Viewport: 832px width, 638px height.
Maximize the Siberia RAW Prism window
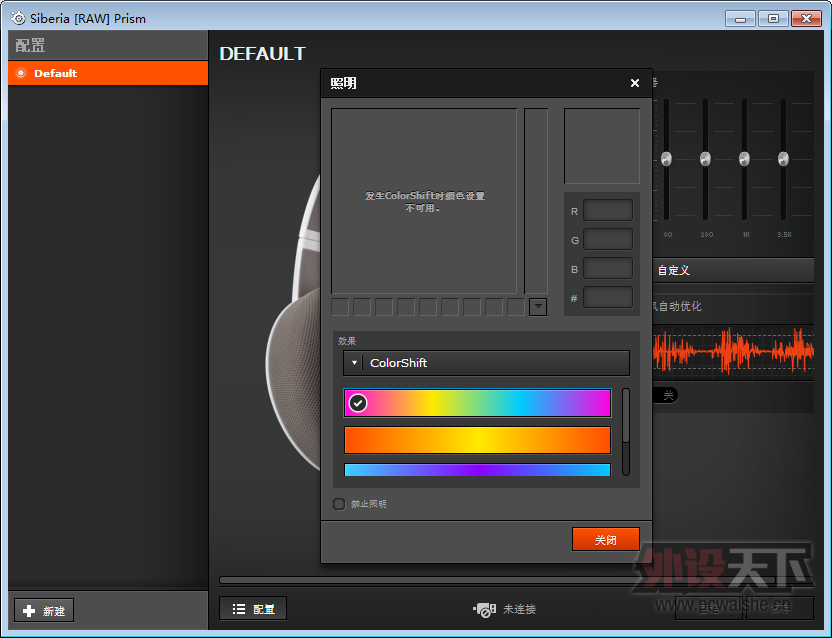(x=774, y=19)
